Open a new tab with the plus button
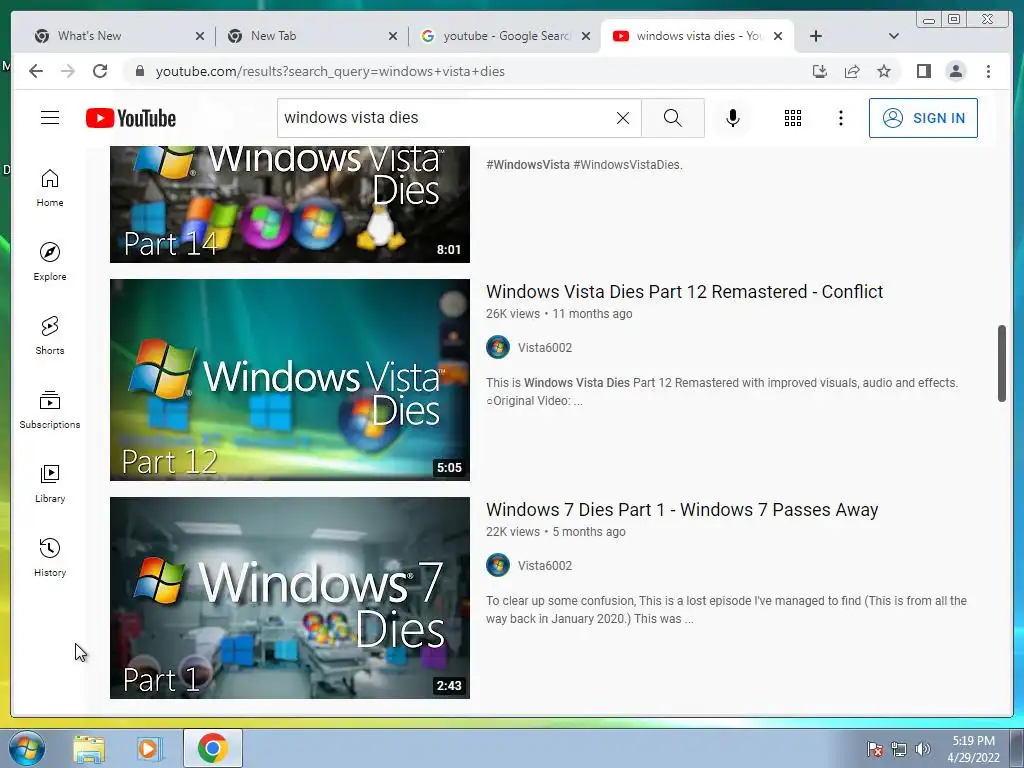The width and height of the screenshot is (1024, 768). pyautogui.click(x=816, y=36)
